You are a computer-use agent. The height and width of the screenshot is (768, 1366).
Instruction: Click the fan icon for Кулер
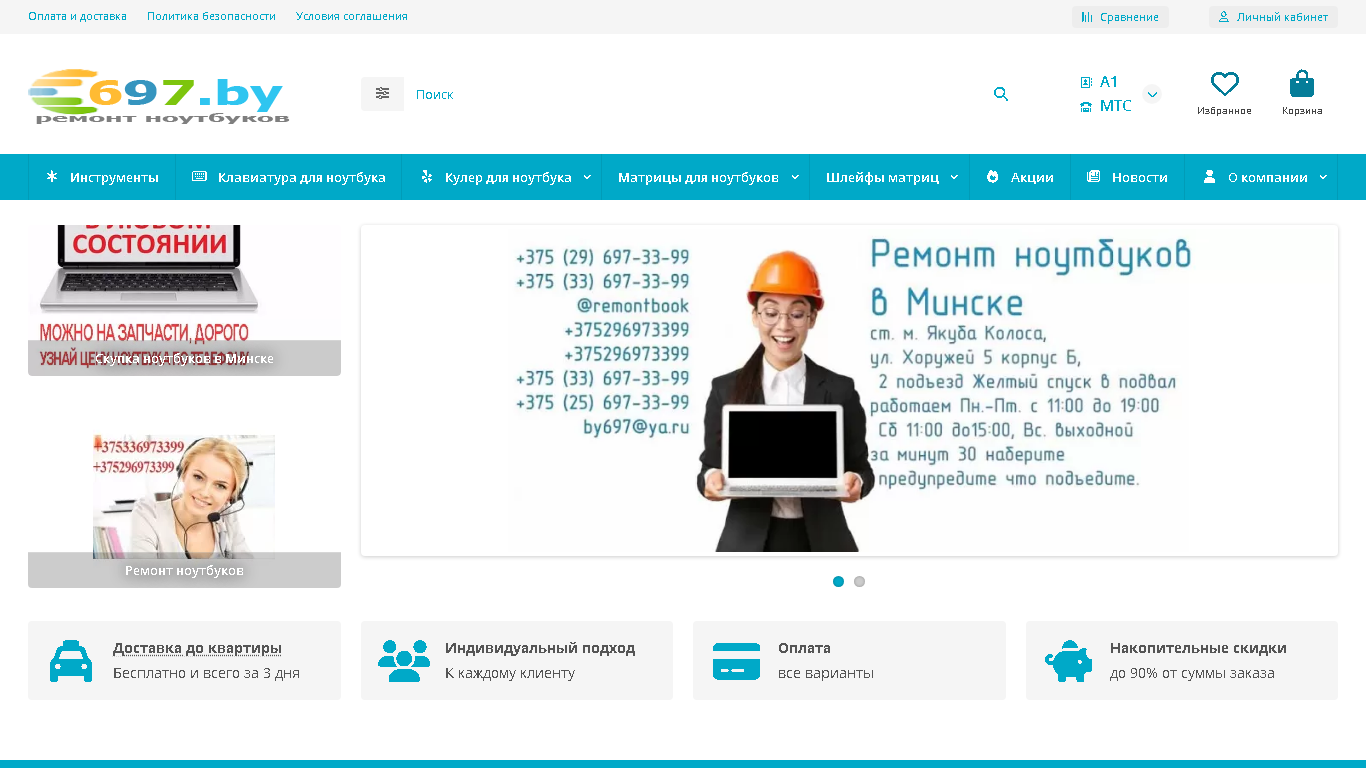pyautogui.click(x=427, y=177)
